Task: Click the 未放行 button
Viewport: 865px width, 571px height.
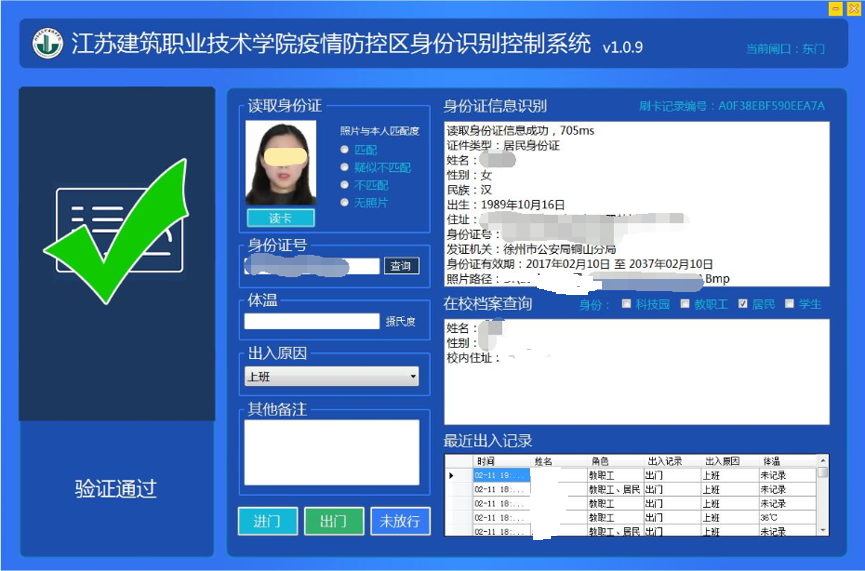Action: pyautogui.click(x=400, y=521)
